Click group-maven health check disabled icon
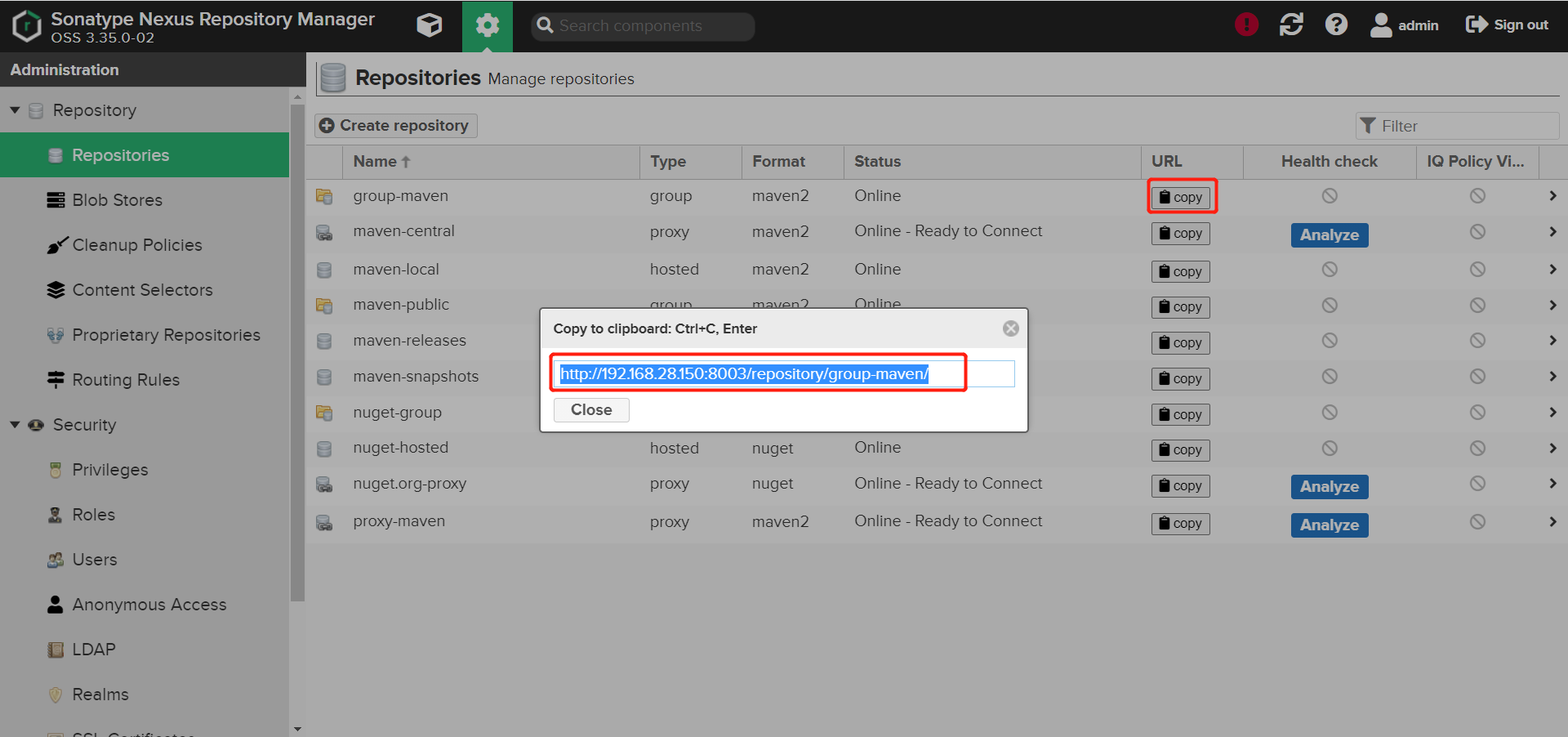This screenshot has width=1568, height=737. click(1330, 196)
